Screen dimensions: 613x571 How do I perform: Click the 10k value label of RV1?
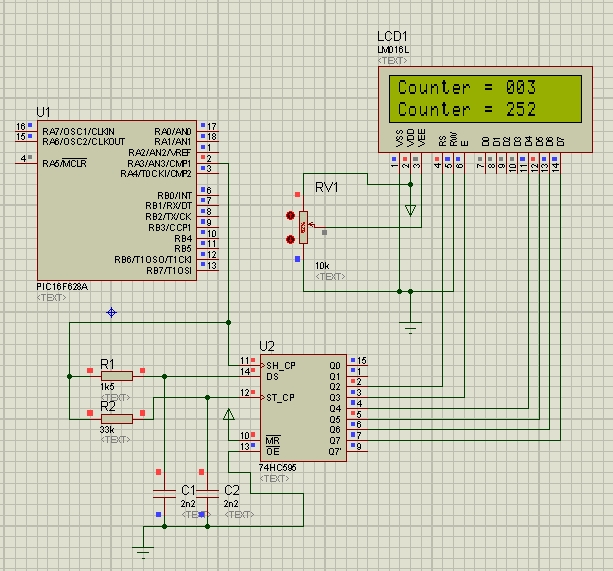click(322, 266)
